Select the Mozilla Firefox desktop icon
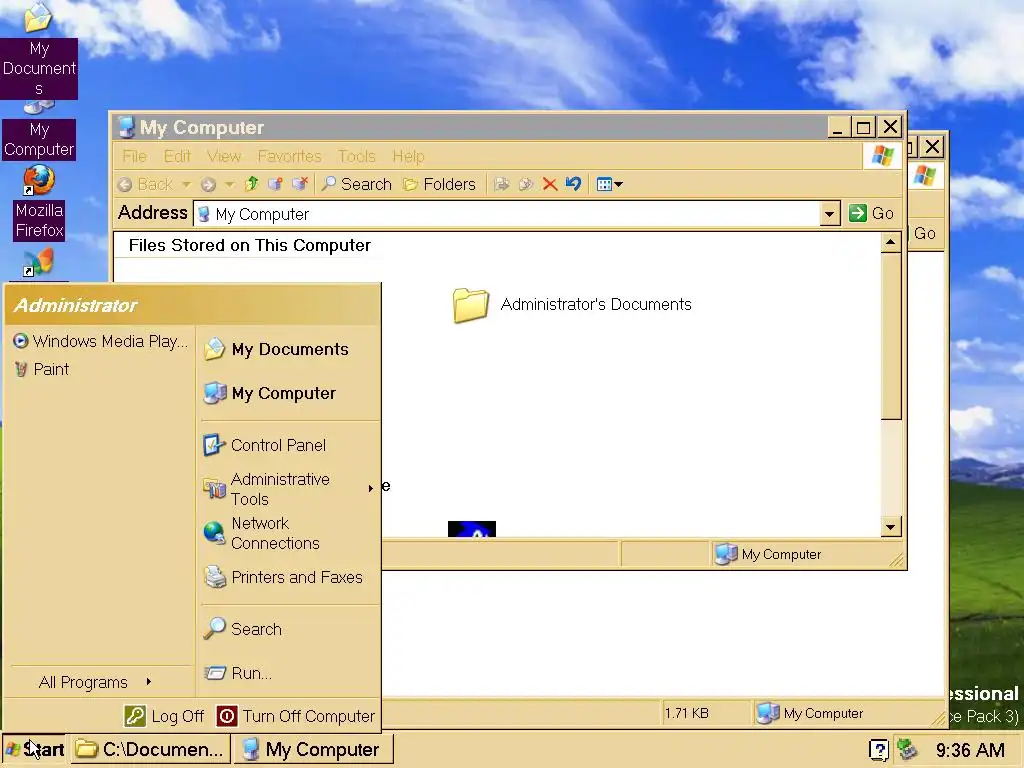The image size is (1024, 768). [39, 203]
